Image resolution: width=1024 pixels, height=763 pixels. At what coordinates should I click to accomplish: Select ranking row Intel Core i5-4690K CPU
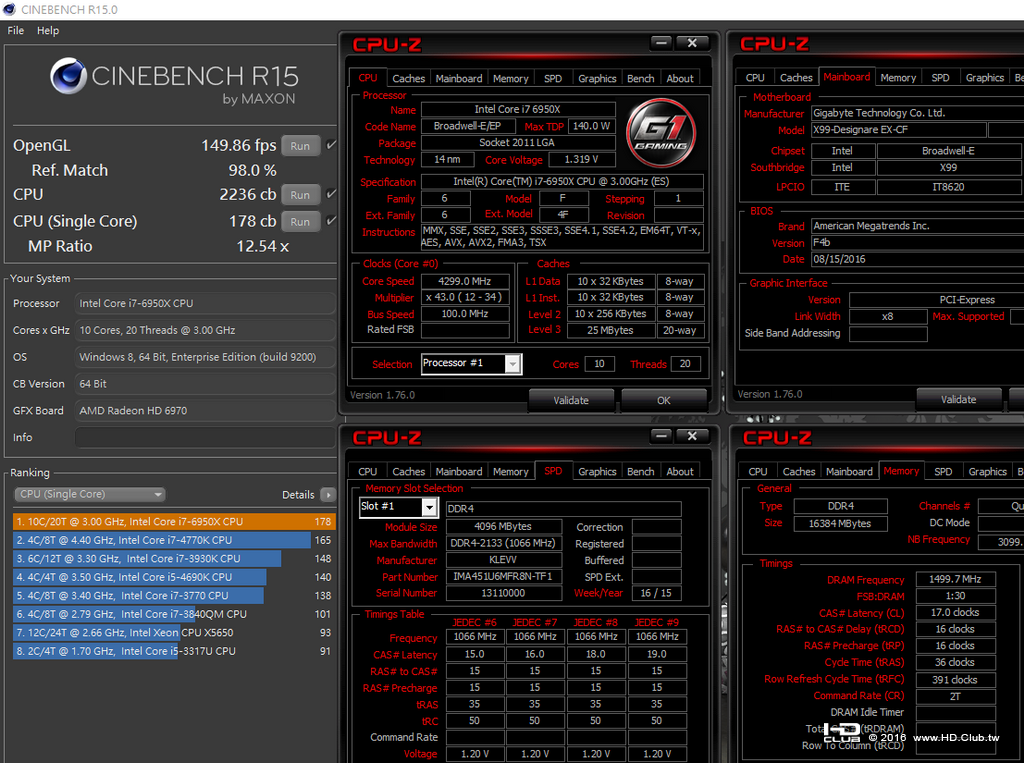[174, 577]
